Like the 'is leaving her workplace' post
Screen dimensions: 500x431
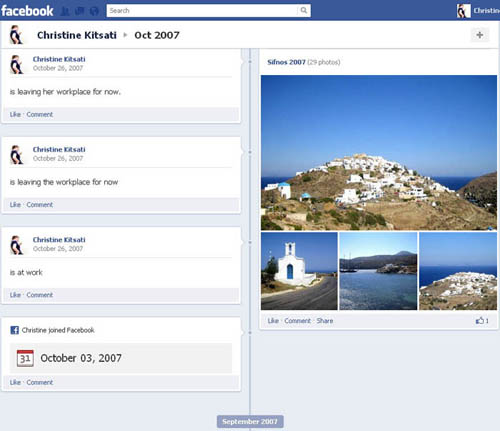tap(15, 114)
